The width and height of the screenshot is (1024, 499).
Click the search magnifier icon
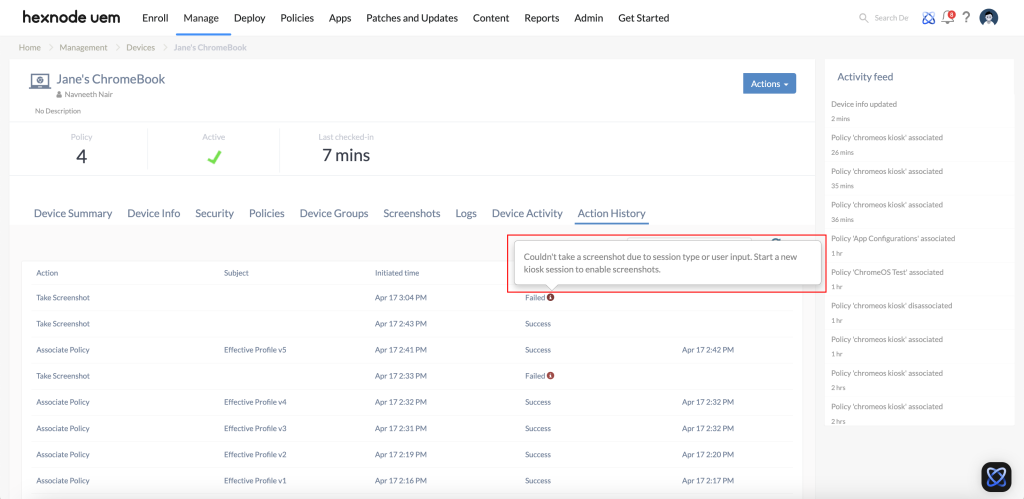click(x=864, y=18)
